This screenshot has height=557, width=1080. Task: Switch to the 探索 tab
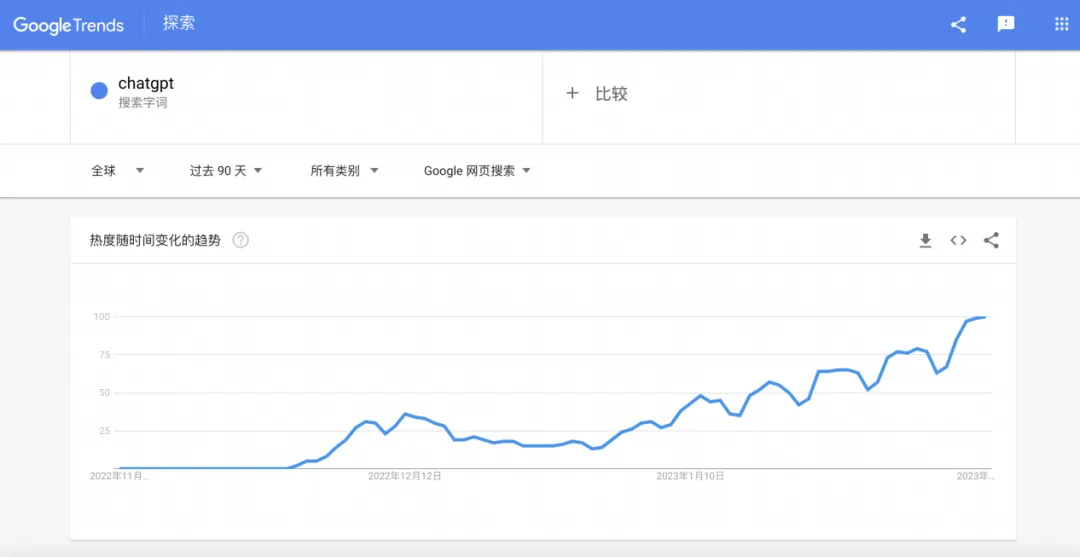(179, 23)
